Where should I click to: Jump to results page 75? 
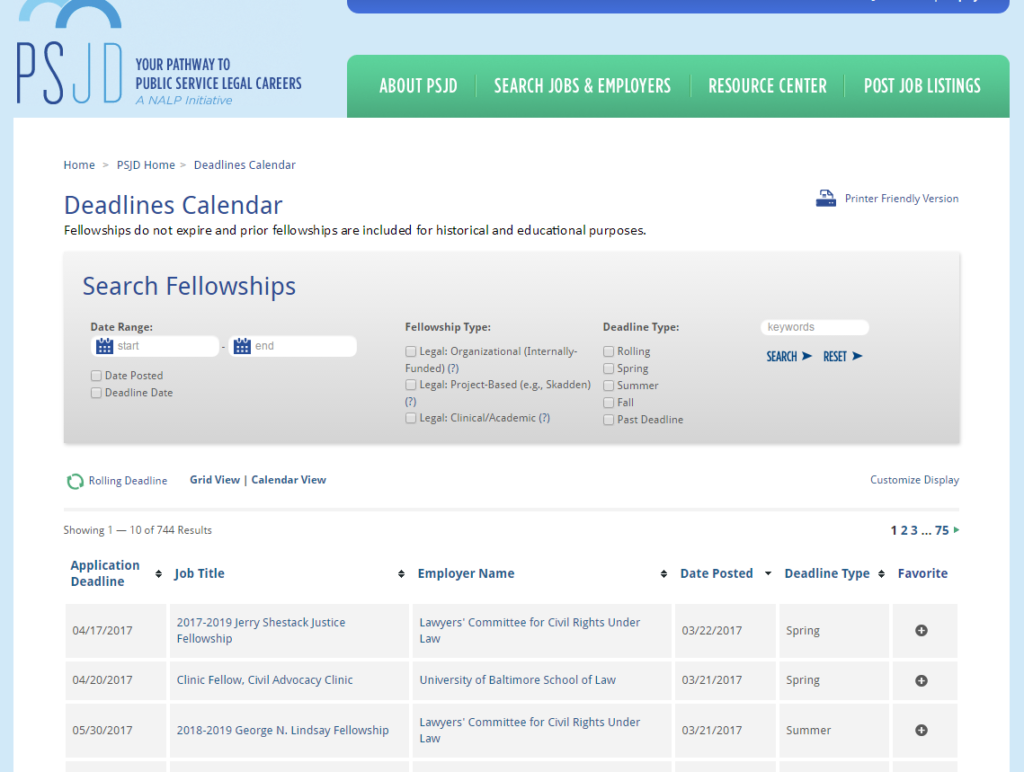(942, 530)
